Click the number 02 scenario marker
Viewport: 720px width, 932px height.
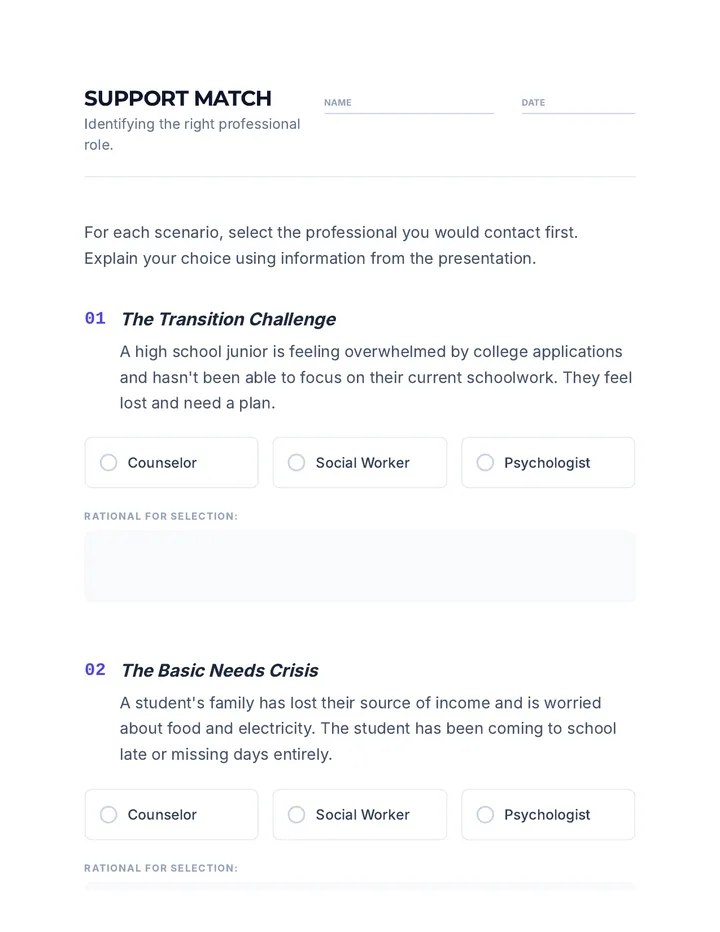pyautogui.click(x=95, y=670)
